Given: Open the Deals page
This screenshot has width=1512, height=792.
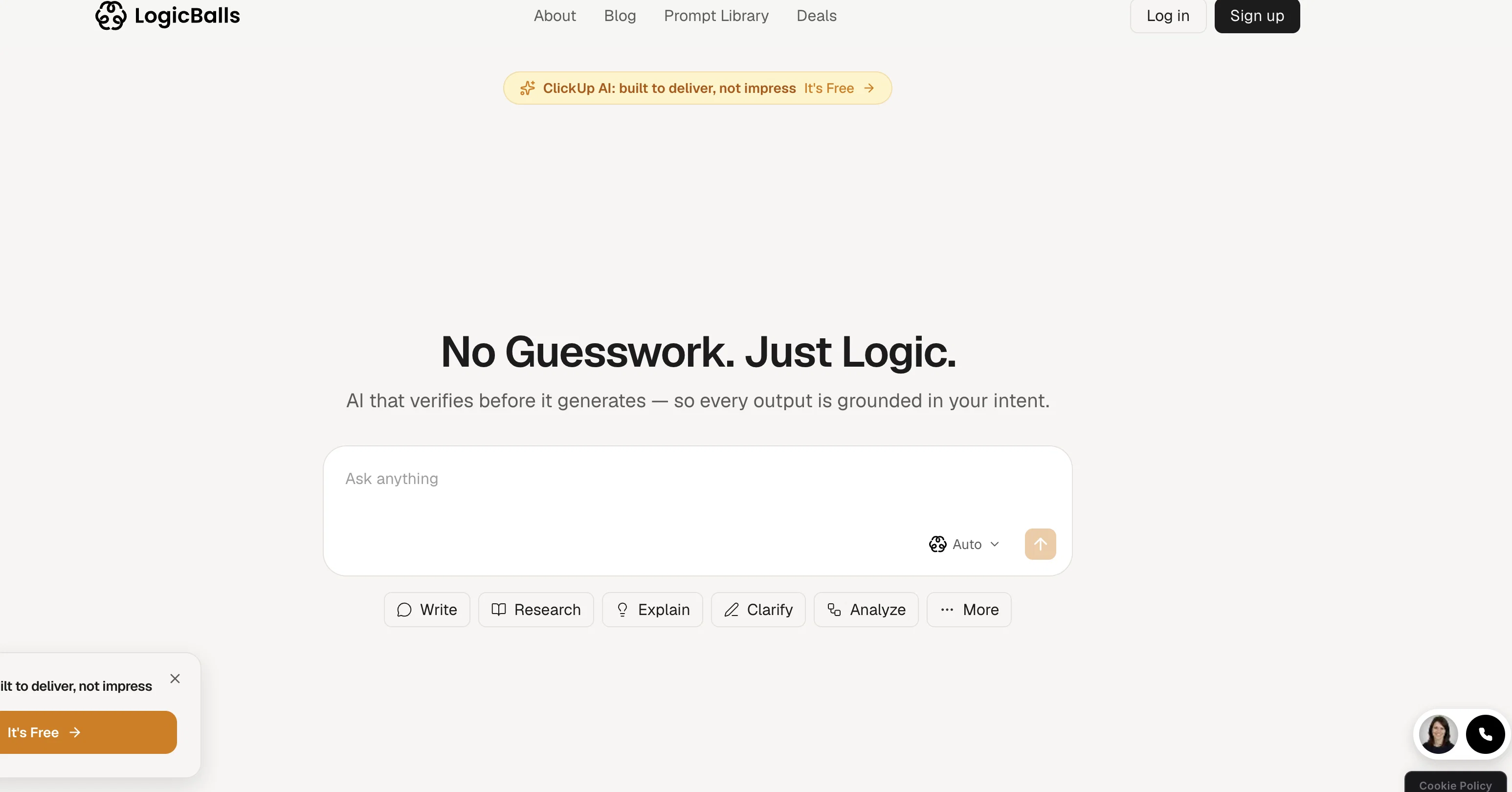Looking at the screenshot, I should (x=817, y=16).
